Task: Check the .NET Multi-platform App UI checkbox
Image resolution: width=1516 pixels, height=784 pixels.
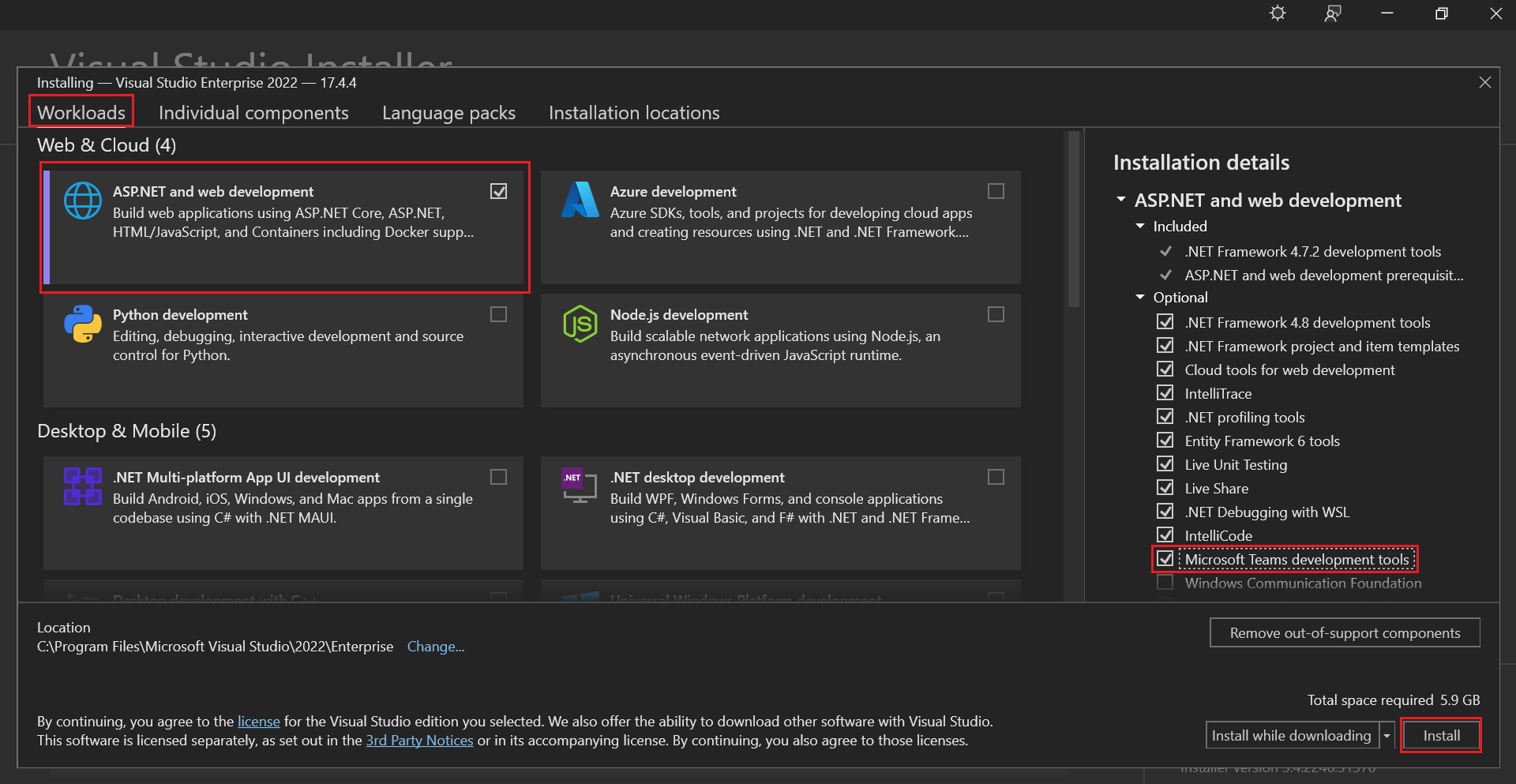Action: (x=498, y=477)
